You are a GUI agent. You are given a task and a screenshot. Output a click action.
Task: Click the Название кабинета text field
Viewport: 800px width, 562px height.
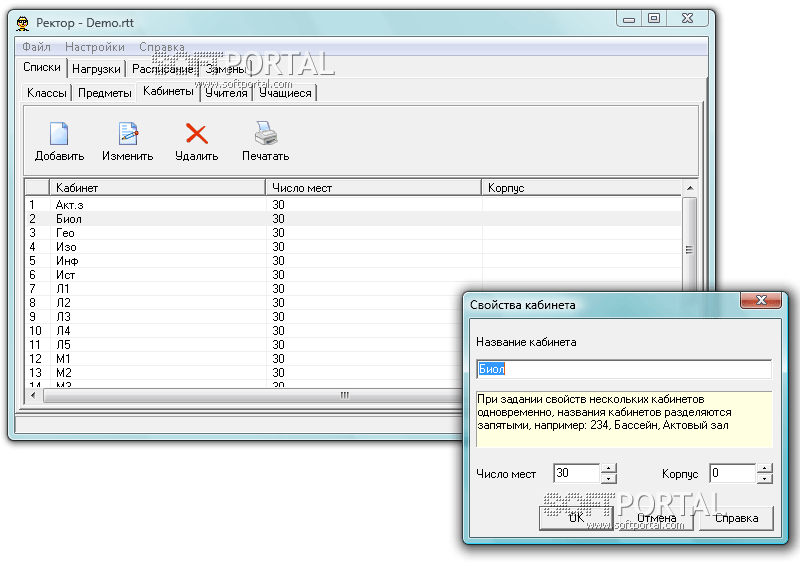point(624,369)
